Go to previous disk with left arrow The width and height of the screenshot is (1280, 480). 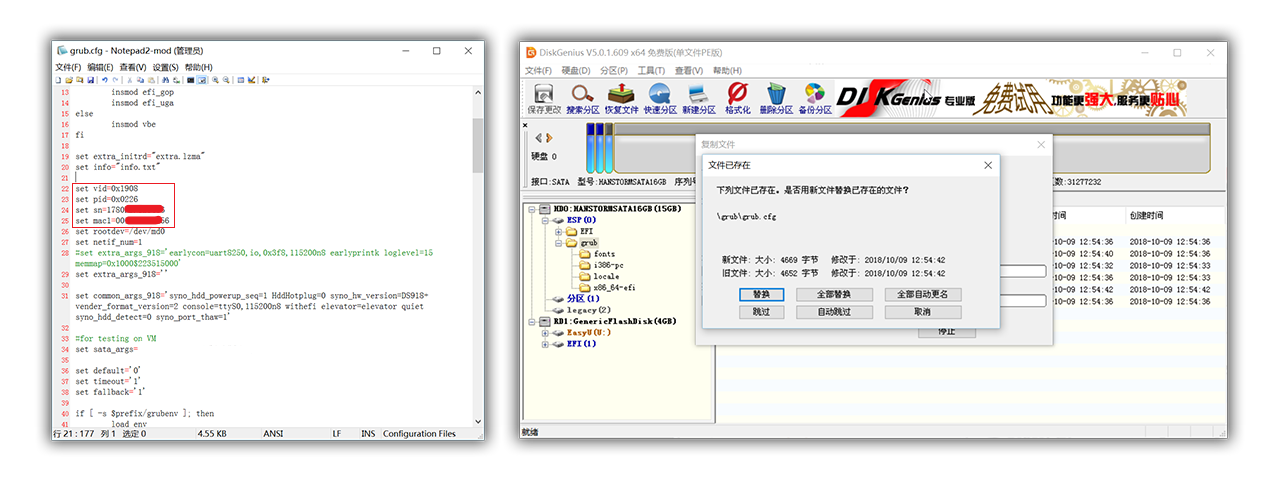pyautogui.click(x=538, y=138)
